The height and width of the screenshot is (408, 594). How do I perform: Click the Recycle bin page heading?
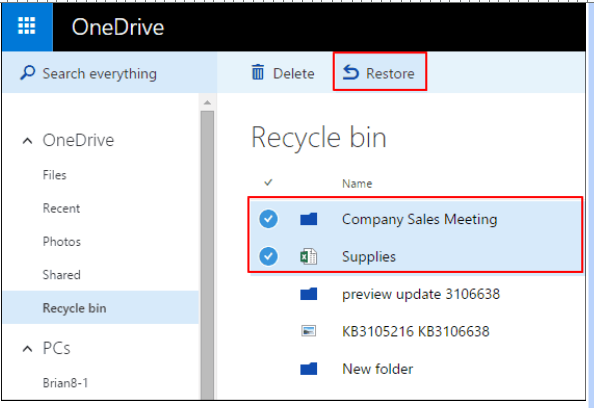click(x=319, y=137)
